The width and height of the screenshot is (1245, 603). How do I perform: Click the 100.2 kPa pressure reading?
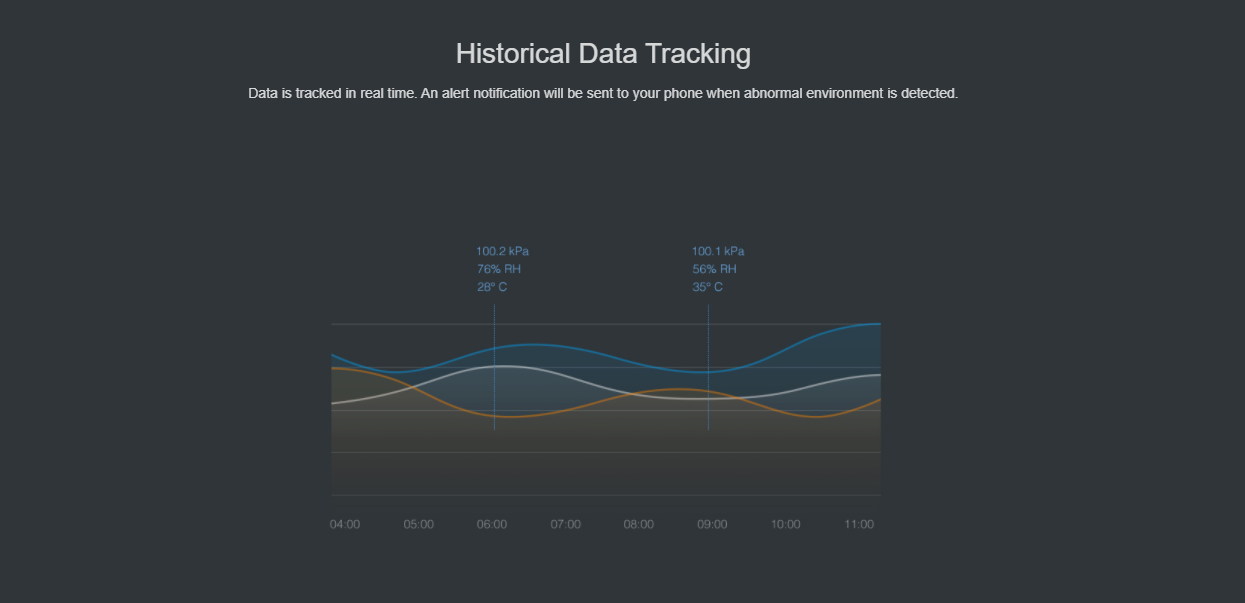pyautogui.click(x=502, y=251)
